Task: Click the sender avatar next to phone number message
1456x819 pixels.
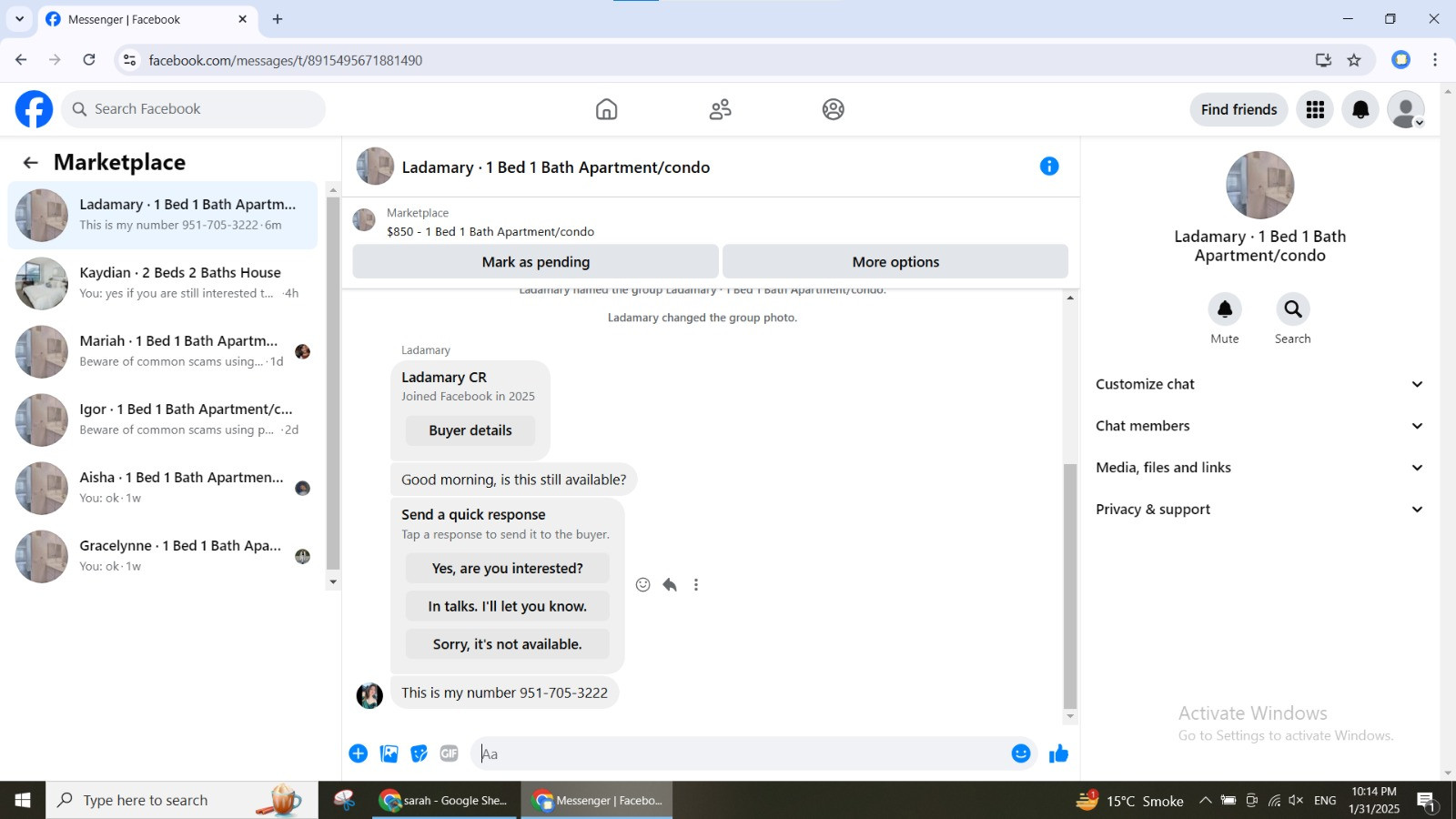Action: (369, 695)
